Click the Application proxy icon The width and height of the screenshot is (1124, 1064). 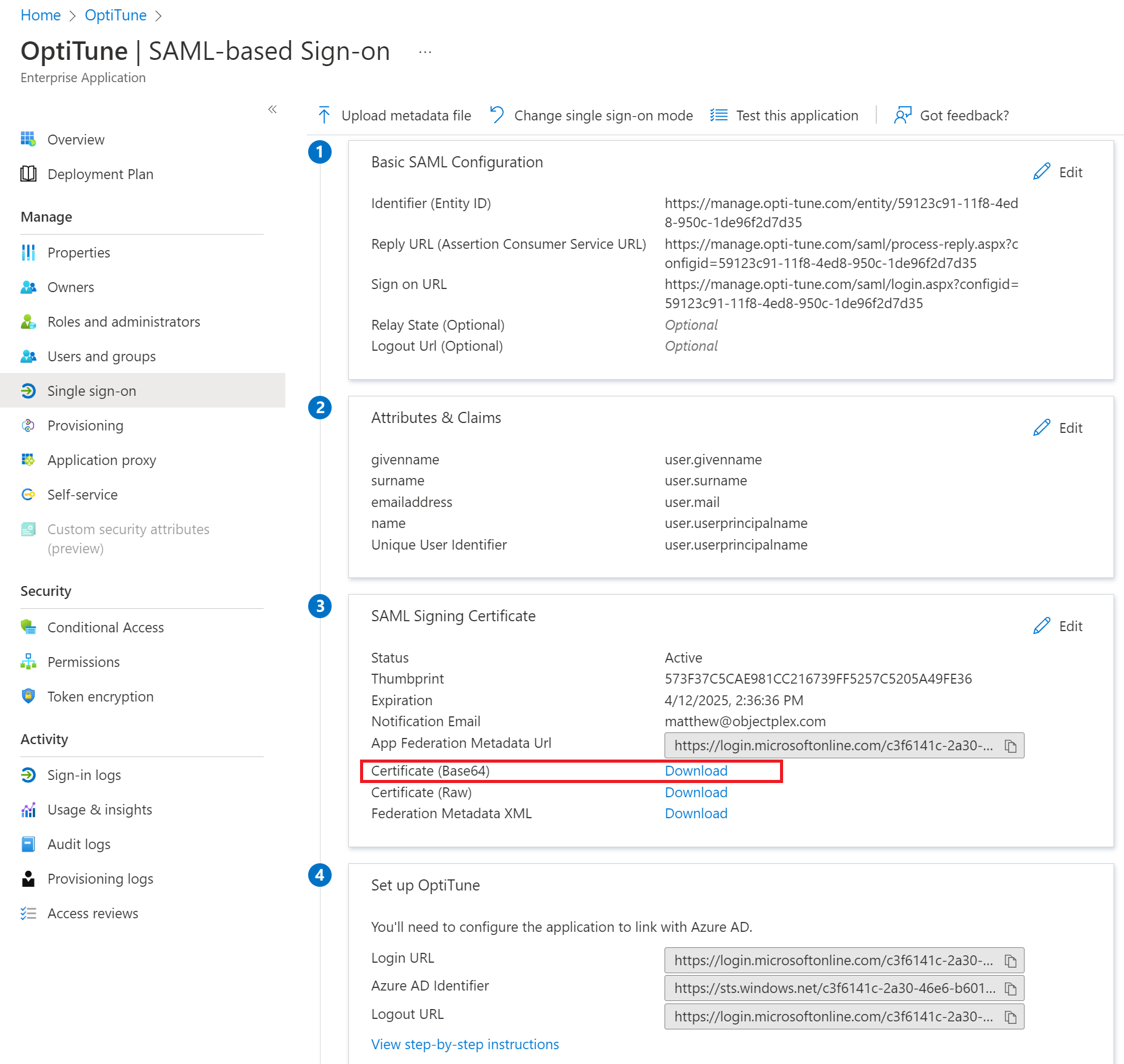pyautogui.click(x=28, y=459)
